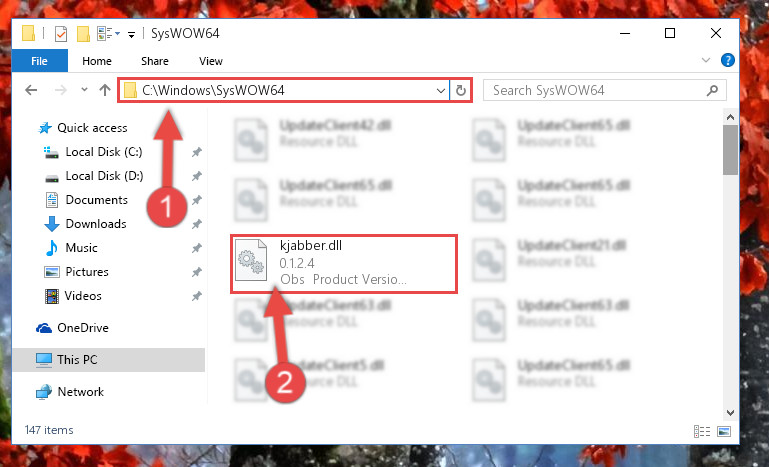Unpin Downloads from Quick access
Viewport: 769px width, 467px height.
(x=197, y=224)
